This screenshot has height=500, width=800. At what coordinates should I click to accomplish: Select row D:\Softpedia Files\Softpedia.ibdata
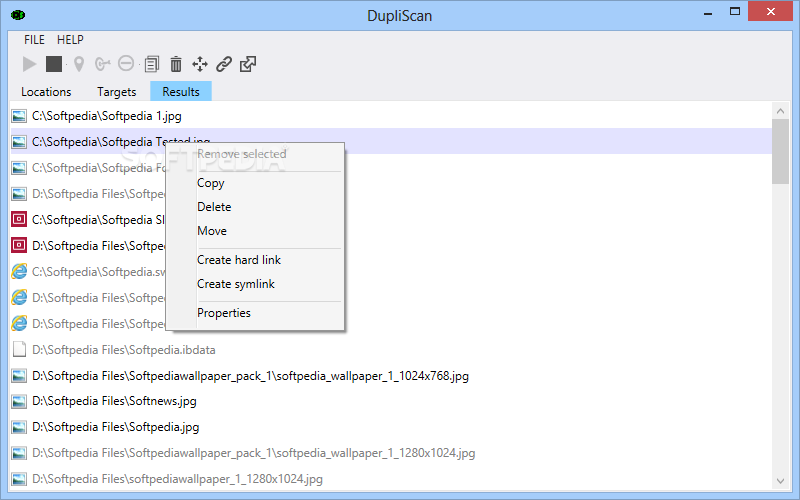391,349
